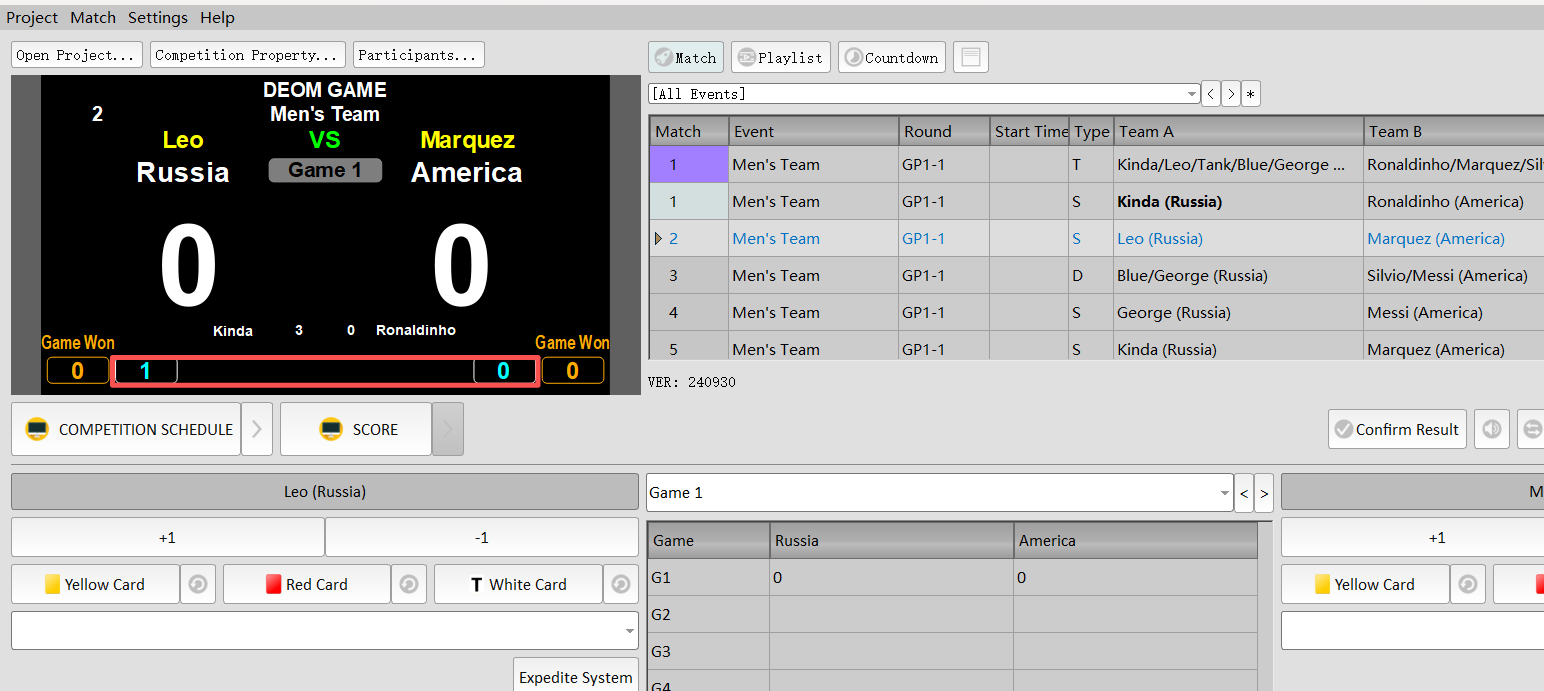Switch to the Playlist view

click(x=780, y=57)
